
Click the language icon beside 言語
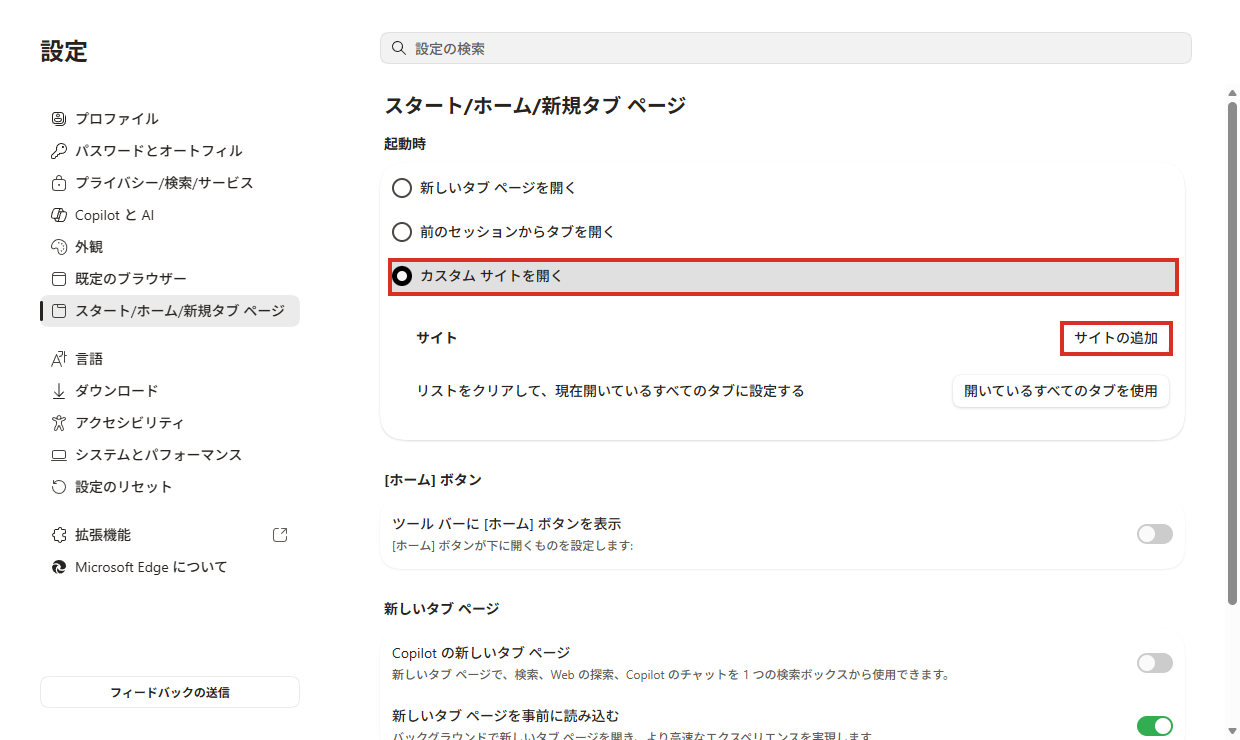point(58,359)
